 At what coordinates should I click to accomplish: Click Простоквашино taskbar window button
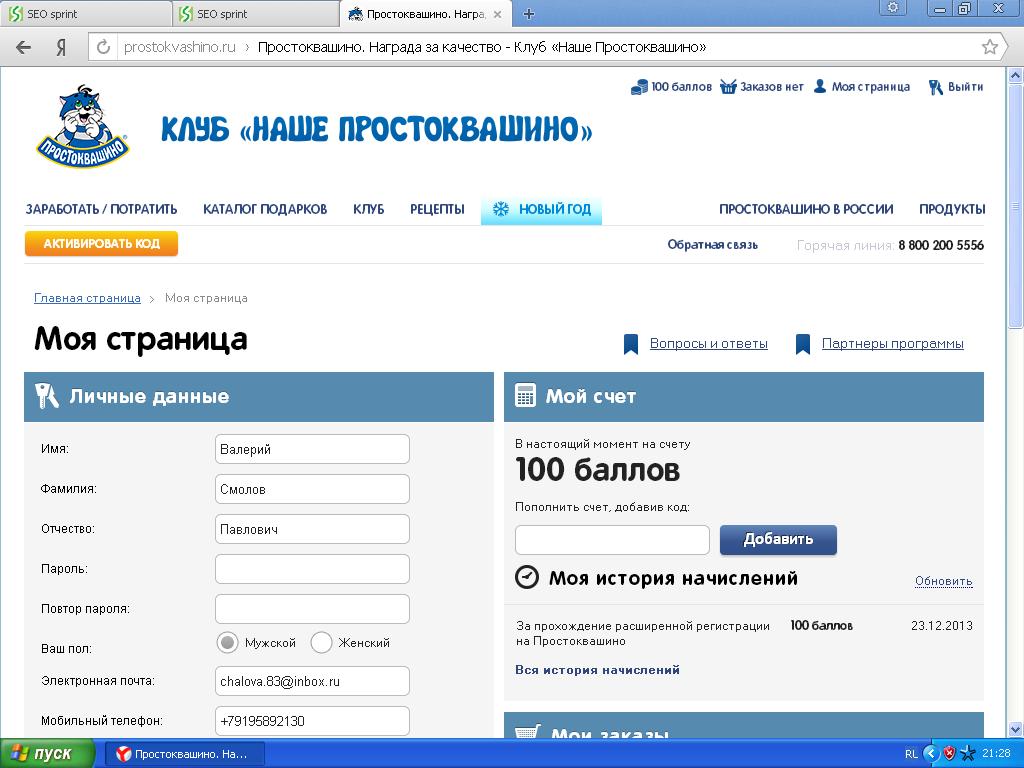coord(184,754)
